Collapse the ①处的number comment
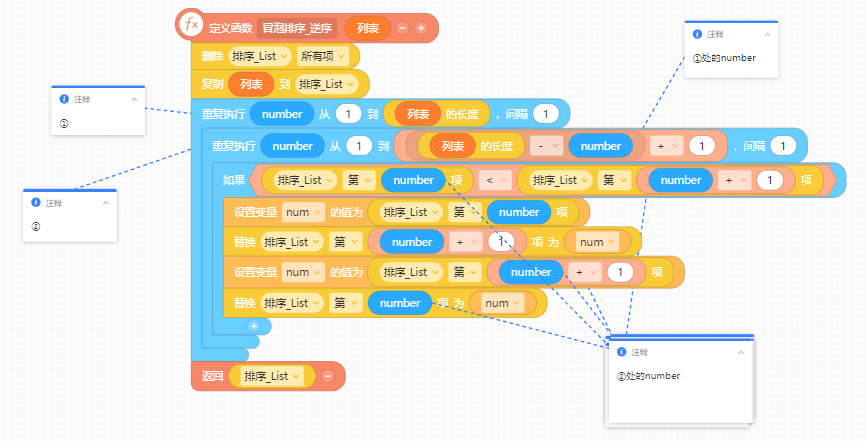Image resolution: width=865 pixels, height=441 pixels. tap(767, 34)
